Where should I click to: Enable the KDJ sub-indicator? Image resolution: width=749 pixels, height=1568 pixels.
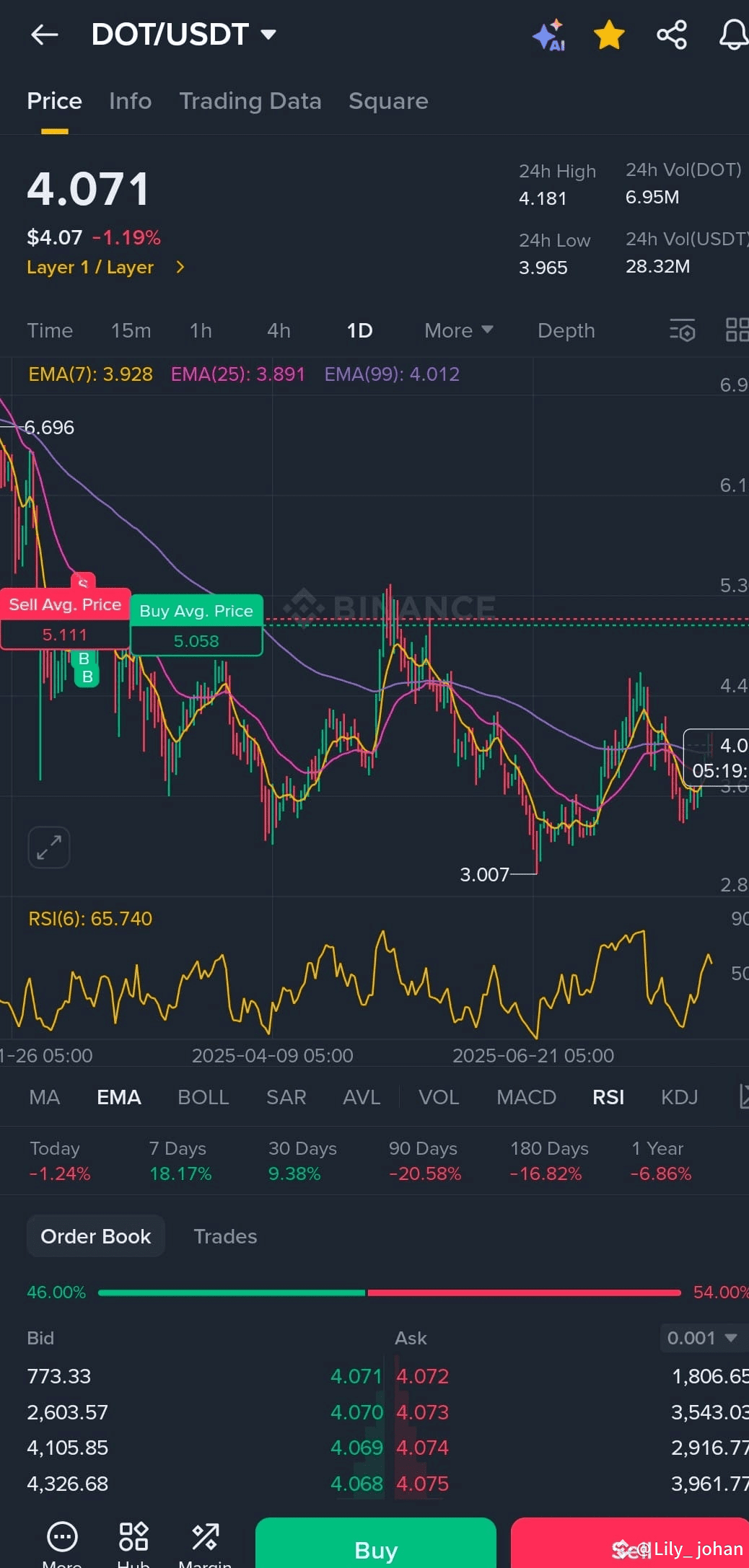680,1097
